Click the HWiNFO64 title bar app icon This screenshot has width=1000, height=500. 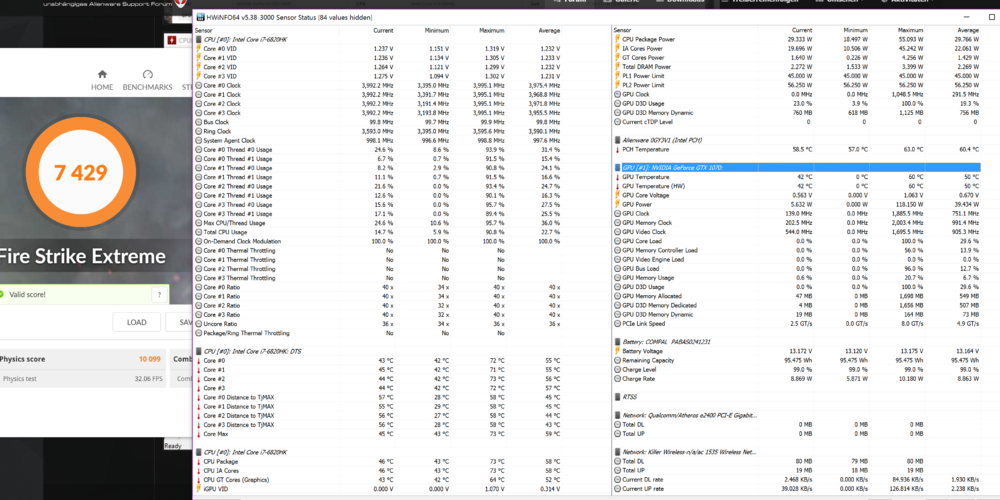(201, 18)
